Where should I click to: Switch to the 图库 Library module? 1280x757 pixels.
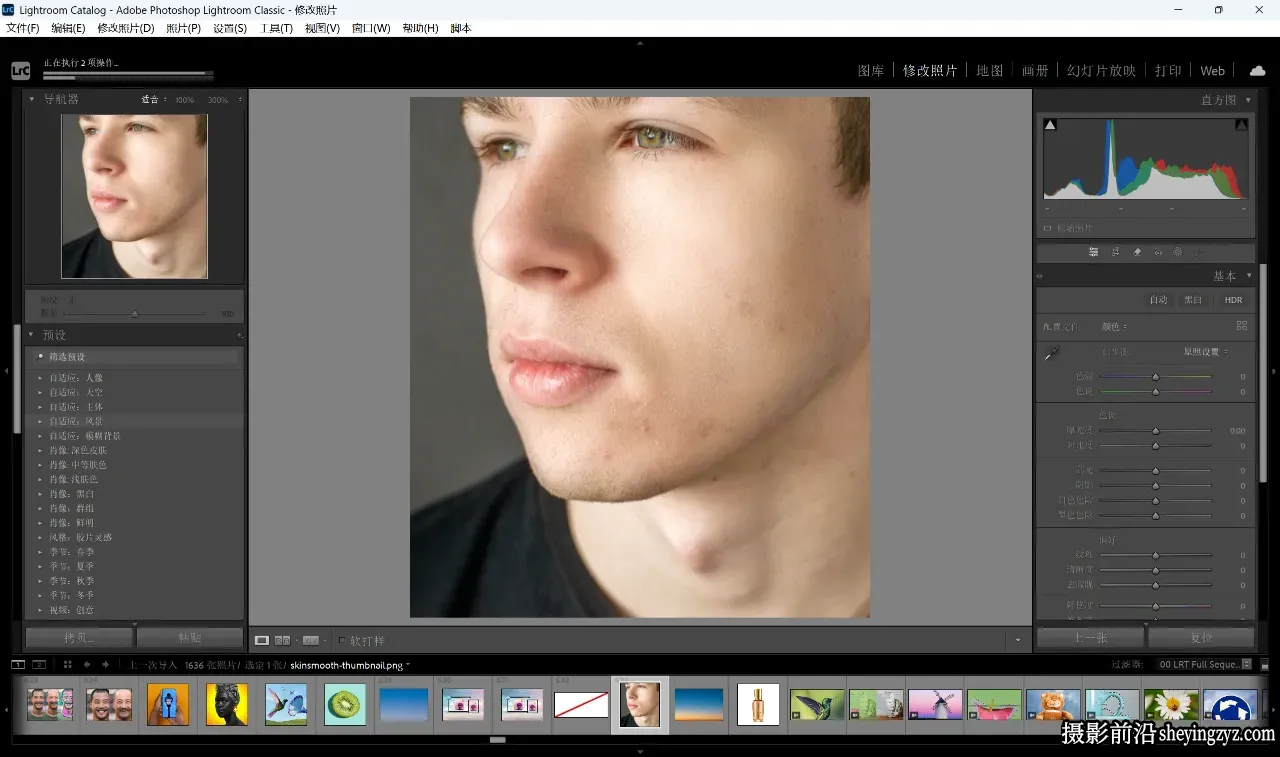point(871,71)
